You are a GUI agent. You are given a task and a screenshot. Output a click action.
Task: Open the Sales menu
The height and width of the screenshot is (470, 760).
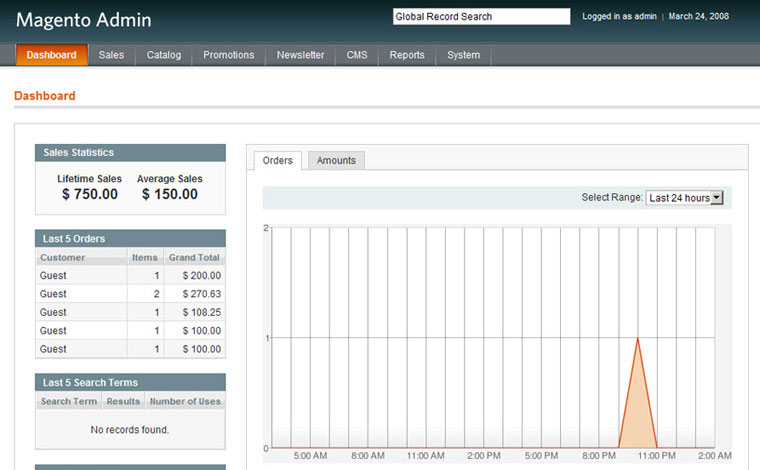click(x=111, y=55)
